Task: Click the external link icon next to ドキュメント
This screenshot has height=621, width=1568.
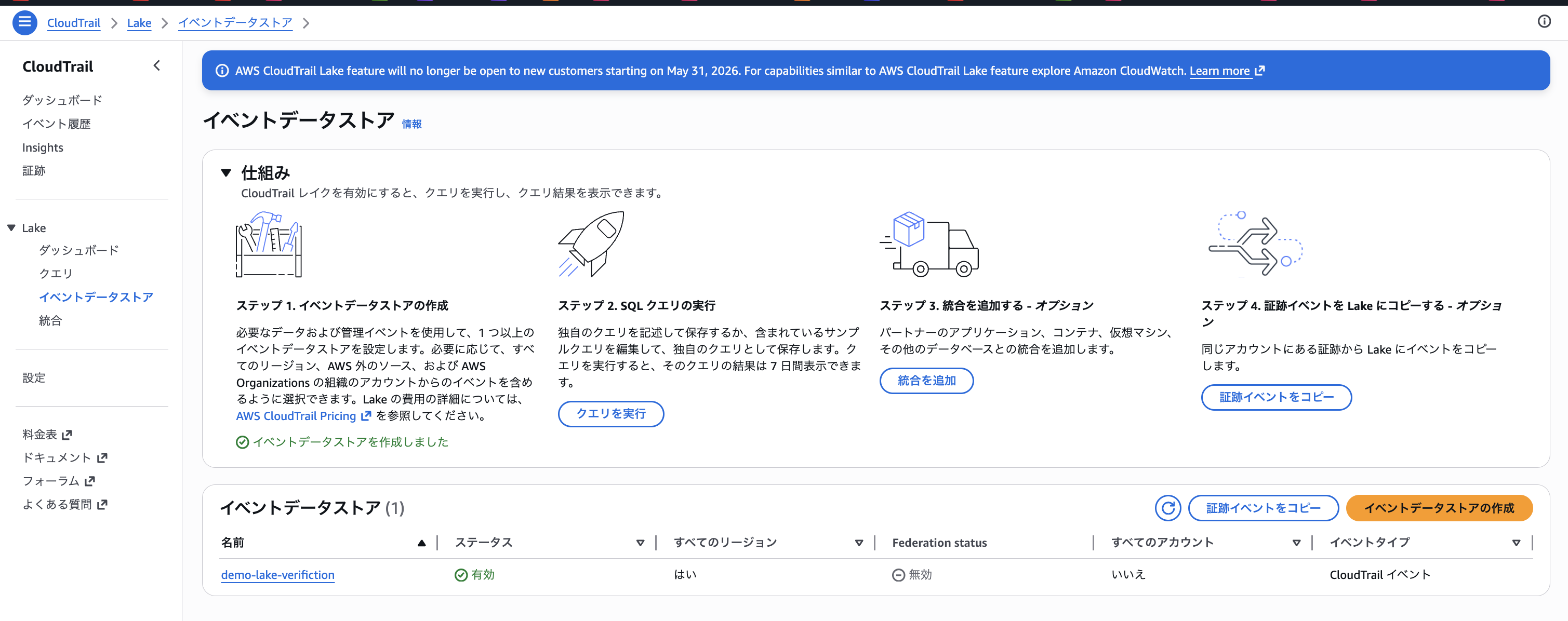Action: click(x=102, y=458)
